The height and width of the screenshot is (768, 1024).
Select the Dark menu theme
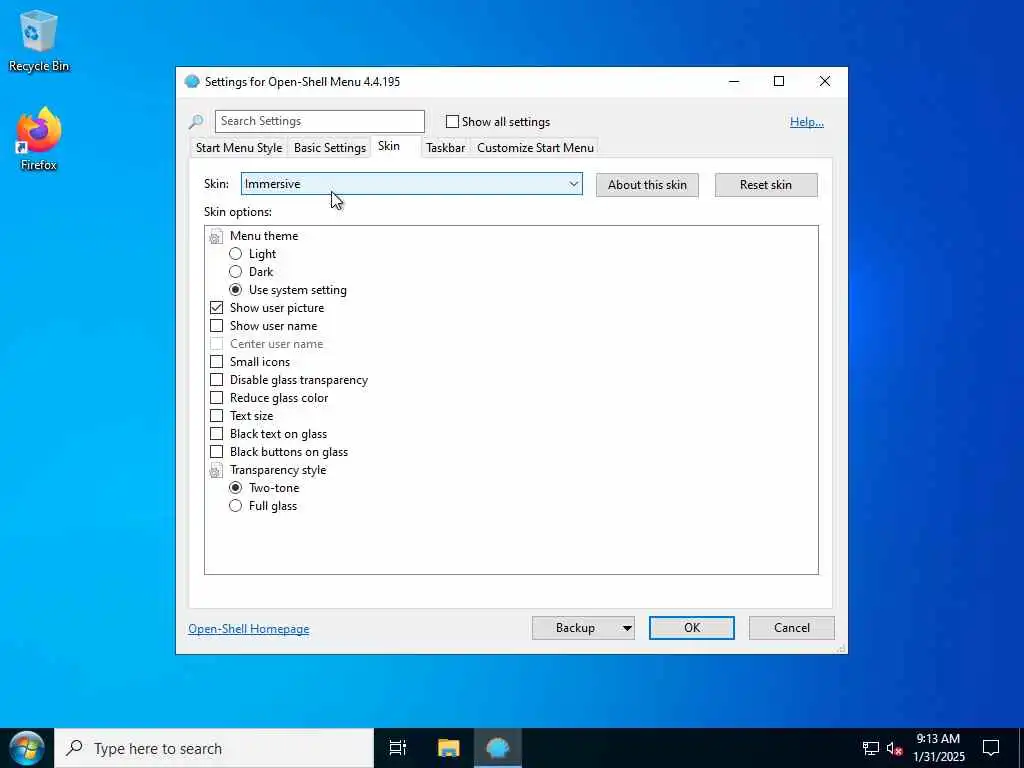coord(235,272)
